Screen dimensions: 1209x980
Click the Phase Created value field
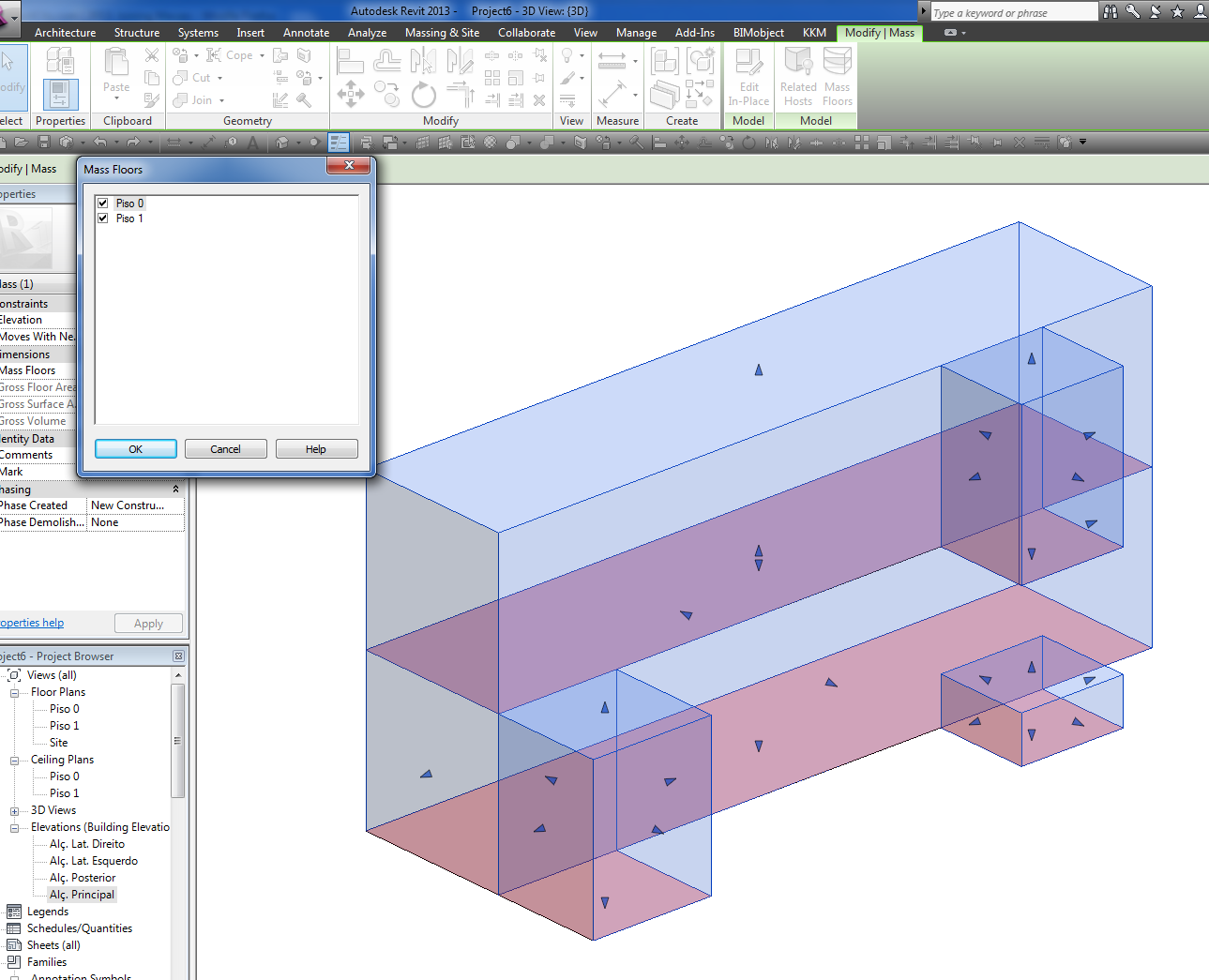tap(136, 505)
